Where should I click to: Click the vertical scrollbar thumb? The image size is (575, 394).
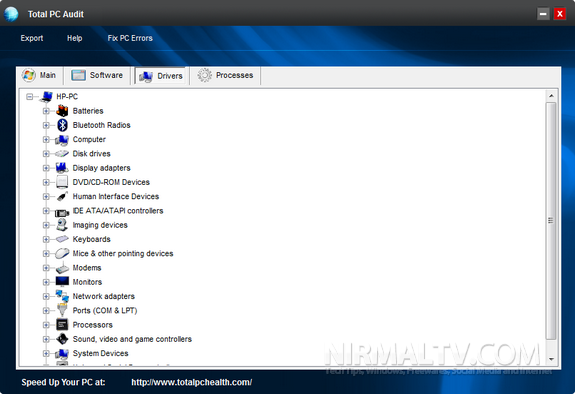click(x=551, y=220)
